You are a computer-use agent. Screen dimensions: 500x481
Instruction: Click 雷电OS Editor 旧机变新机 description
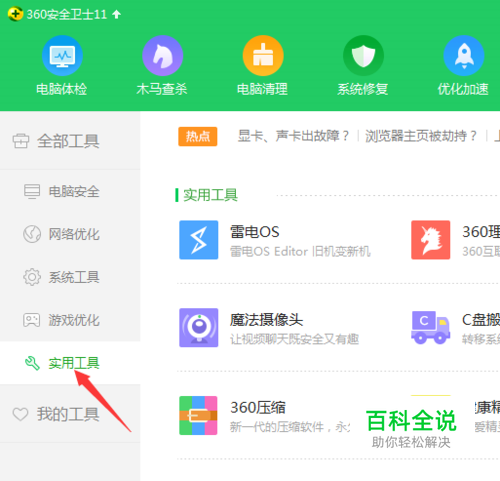pyautogui.click(x=300, y=251)
